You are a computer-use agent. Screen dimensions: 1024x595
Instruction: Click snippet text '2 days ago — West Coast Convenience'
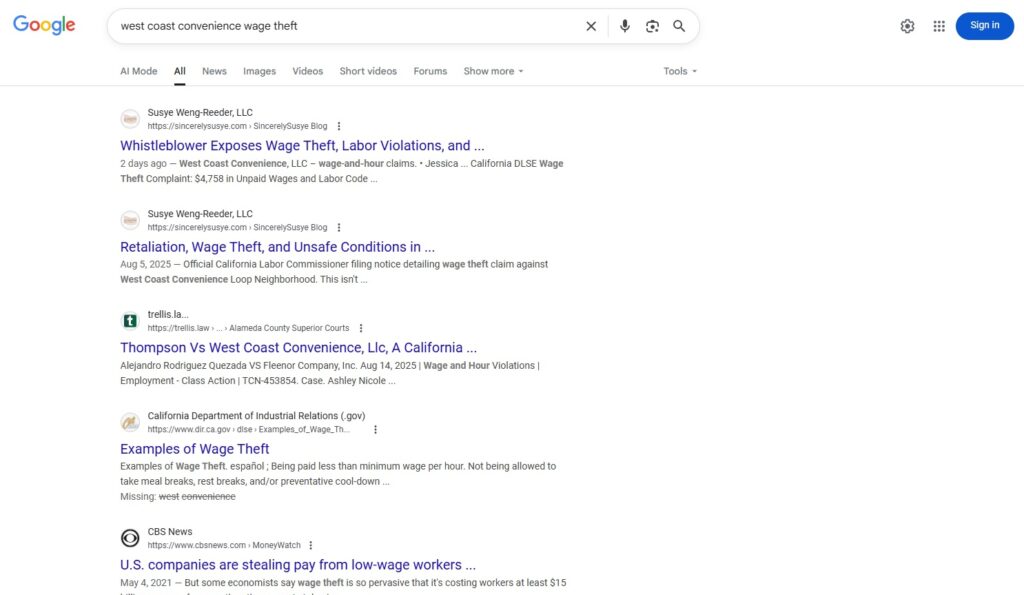pyautogui.click(x=204, y=163)
